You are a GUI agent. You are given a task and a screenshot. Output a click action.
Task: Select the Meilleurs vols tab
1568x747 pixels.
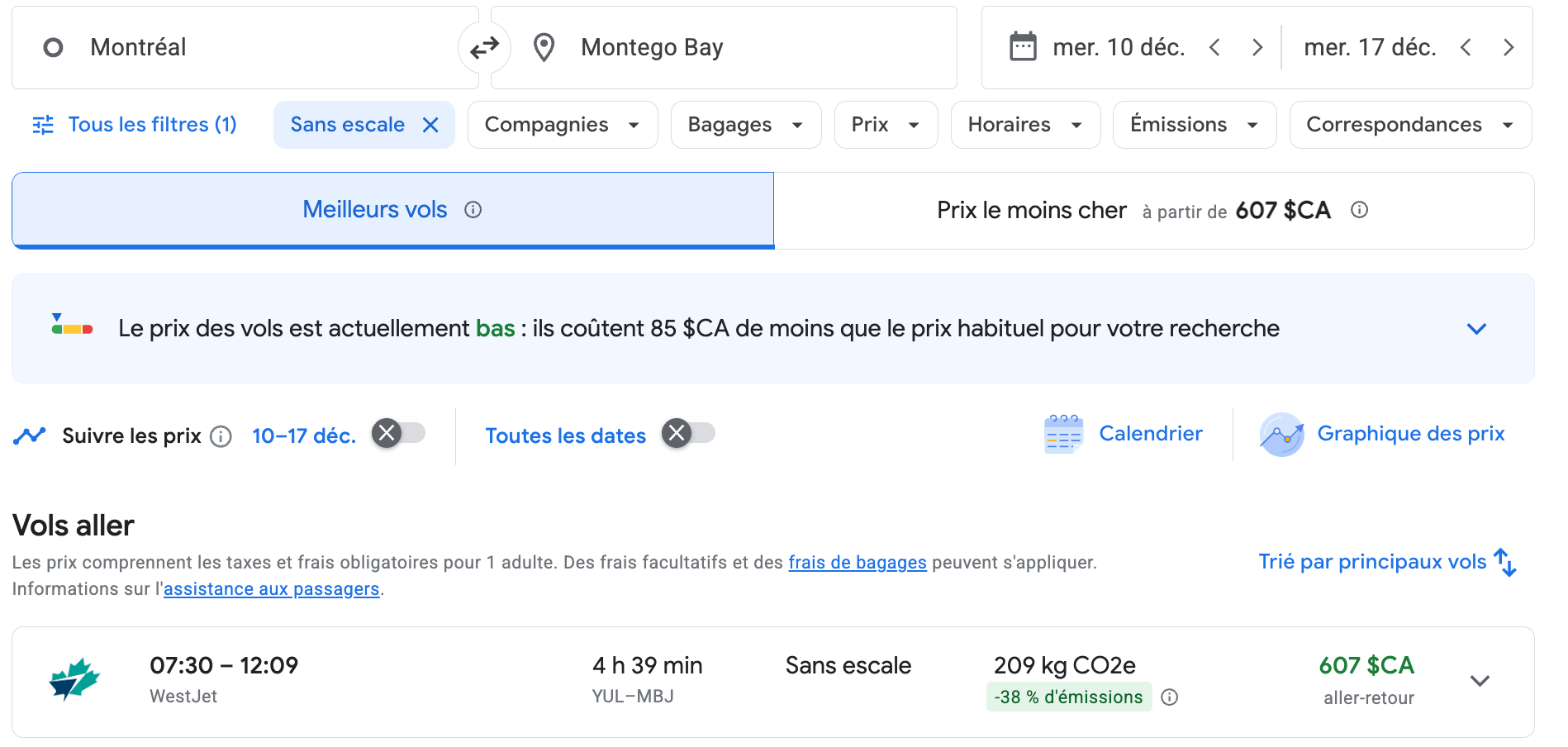tap(375, 210)
